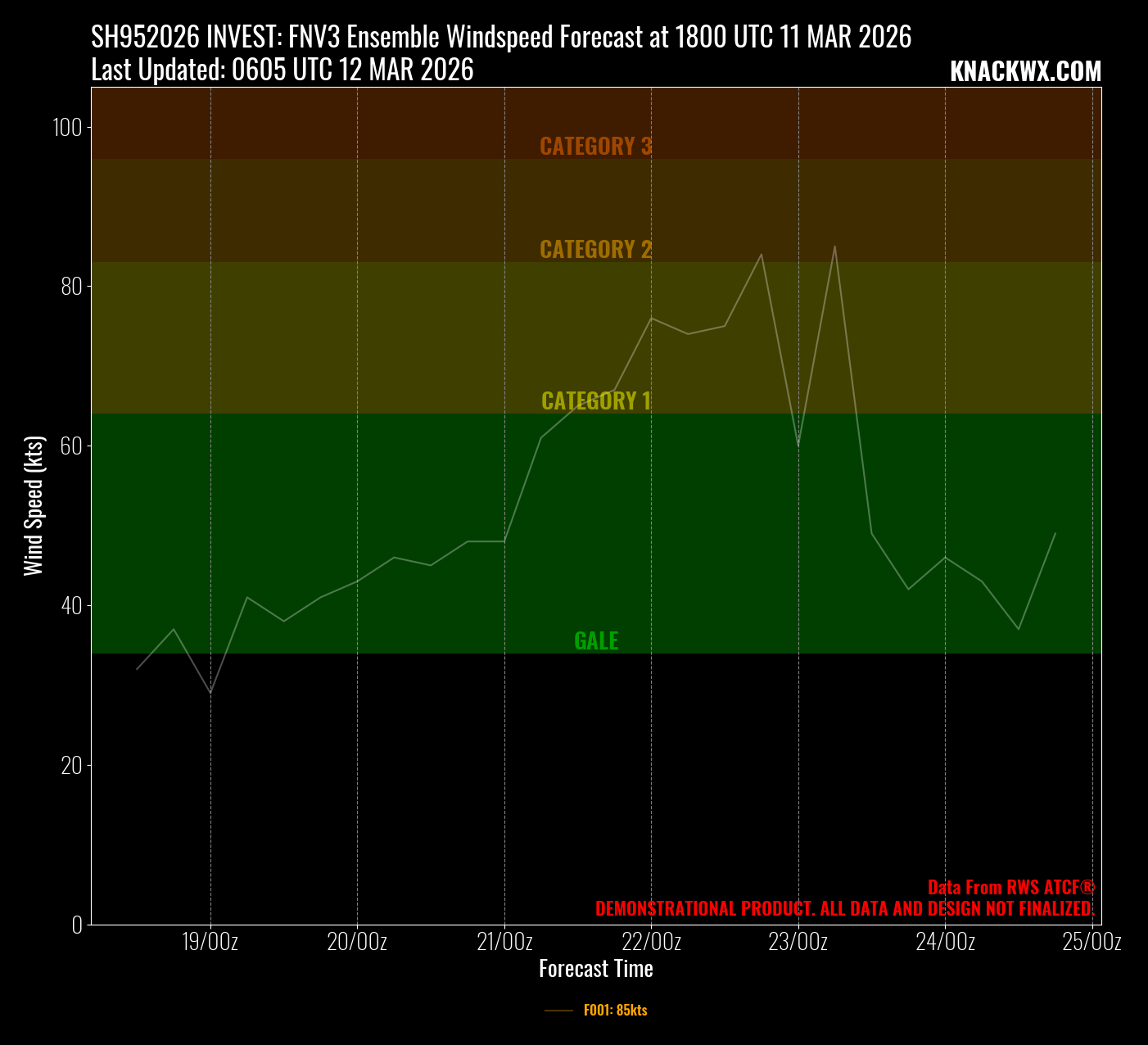This screenshot has width=1148, height=1045.
Task: Click the 21/00z time axis tick
Action: 504,942
